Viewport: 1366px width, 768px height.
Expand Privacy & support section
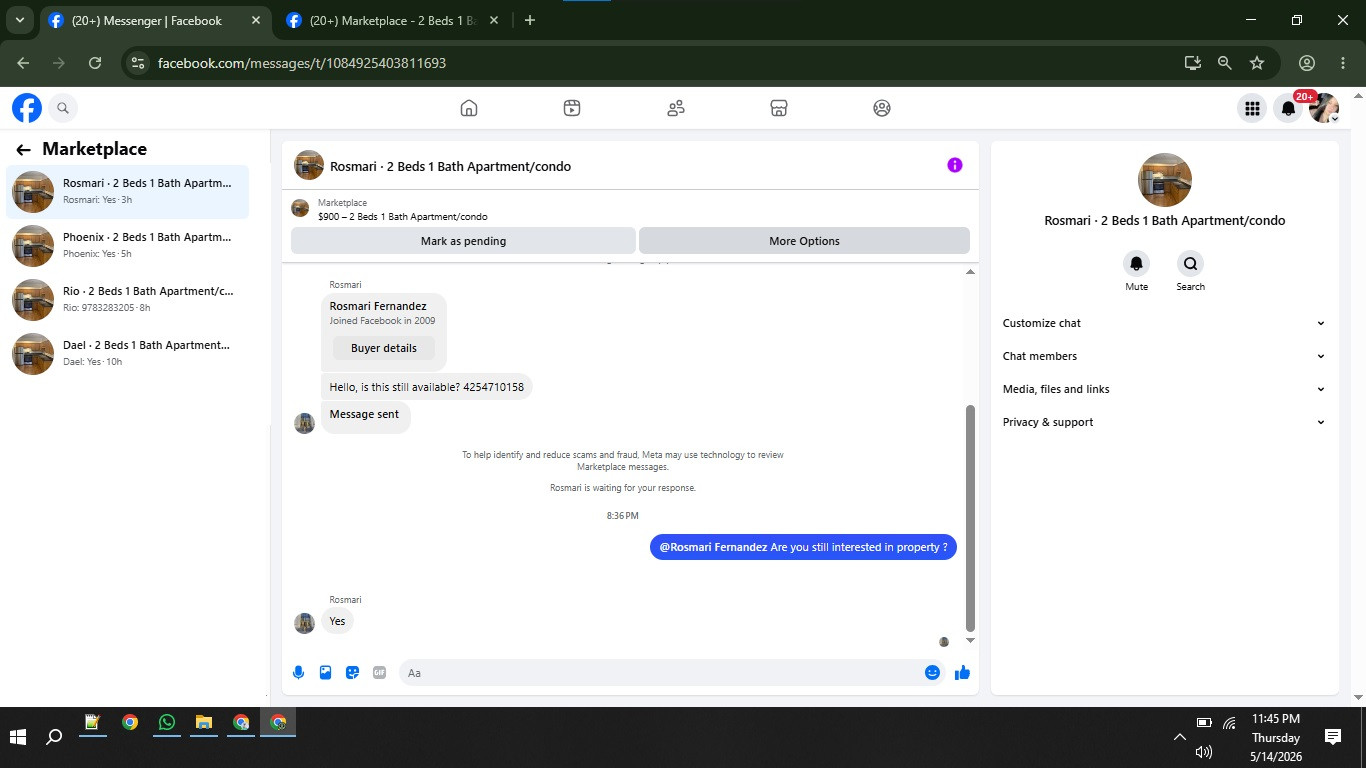pos(1164,422)
